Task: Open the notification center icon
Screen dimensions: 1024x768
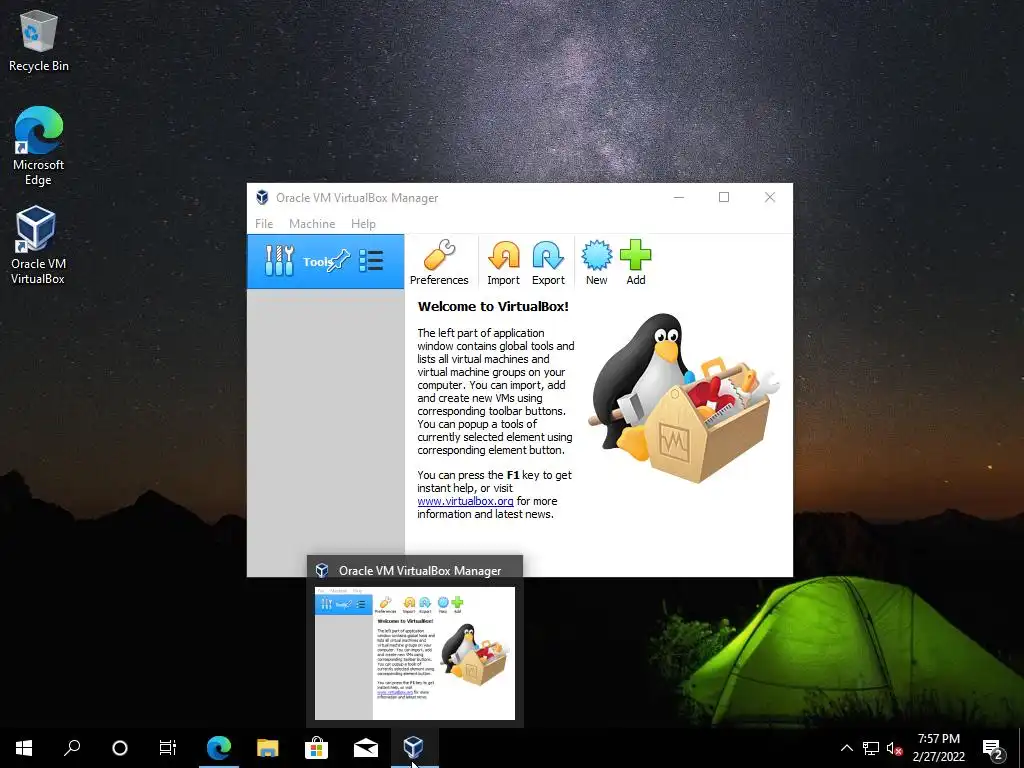Action: 993,748
